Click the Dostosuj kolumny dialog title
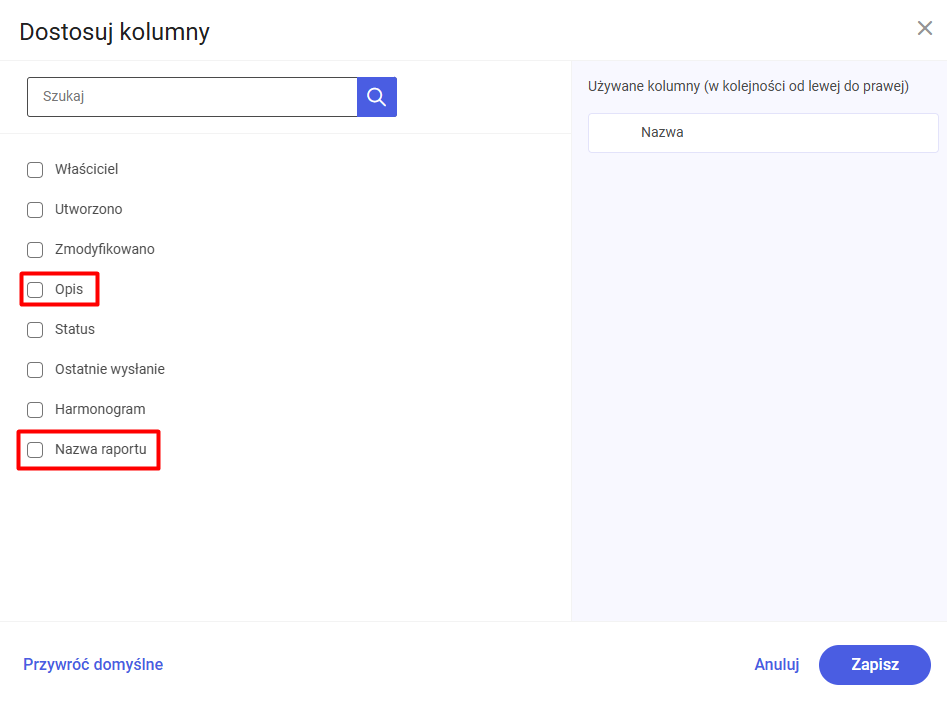Image resolution: width=947 pixels, height=704 pixels. (x=115, y=32)
